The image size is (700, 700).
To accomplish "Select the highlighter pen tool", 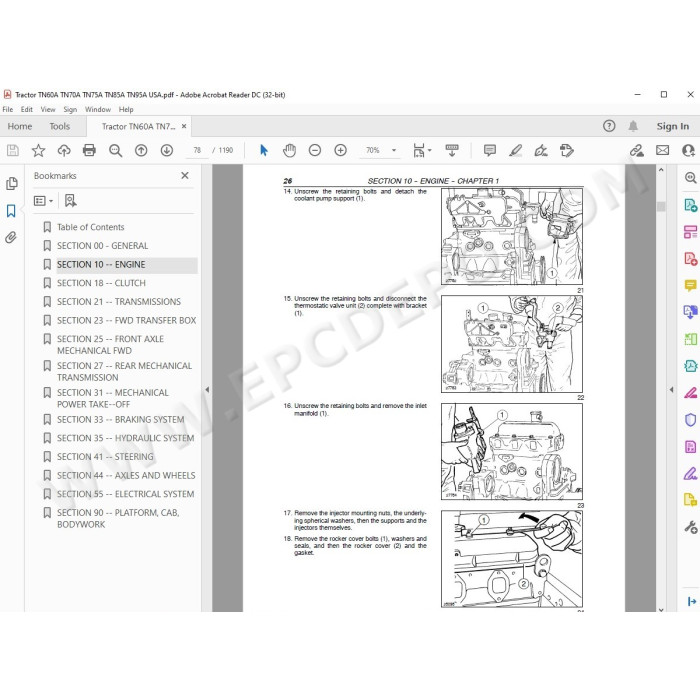I will 515,150.
